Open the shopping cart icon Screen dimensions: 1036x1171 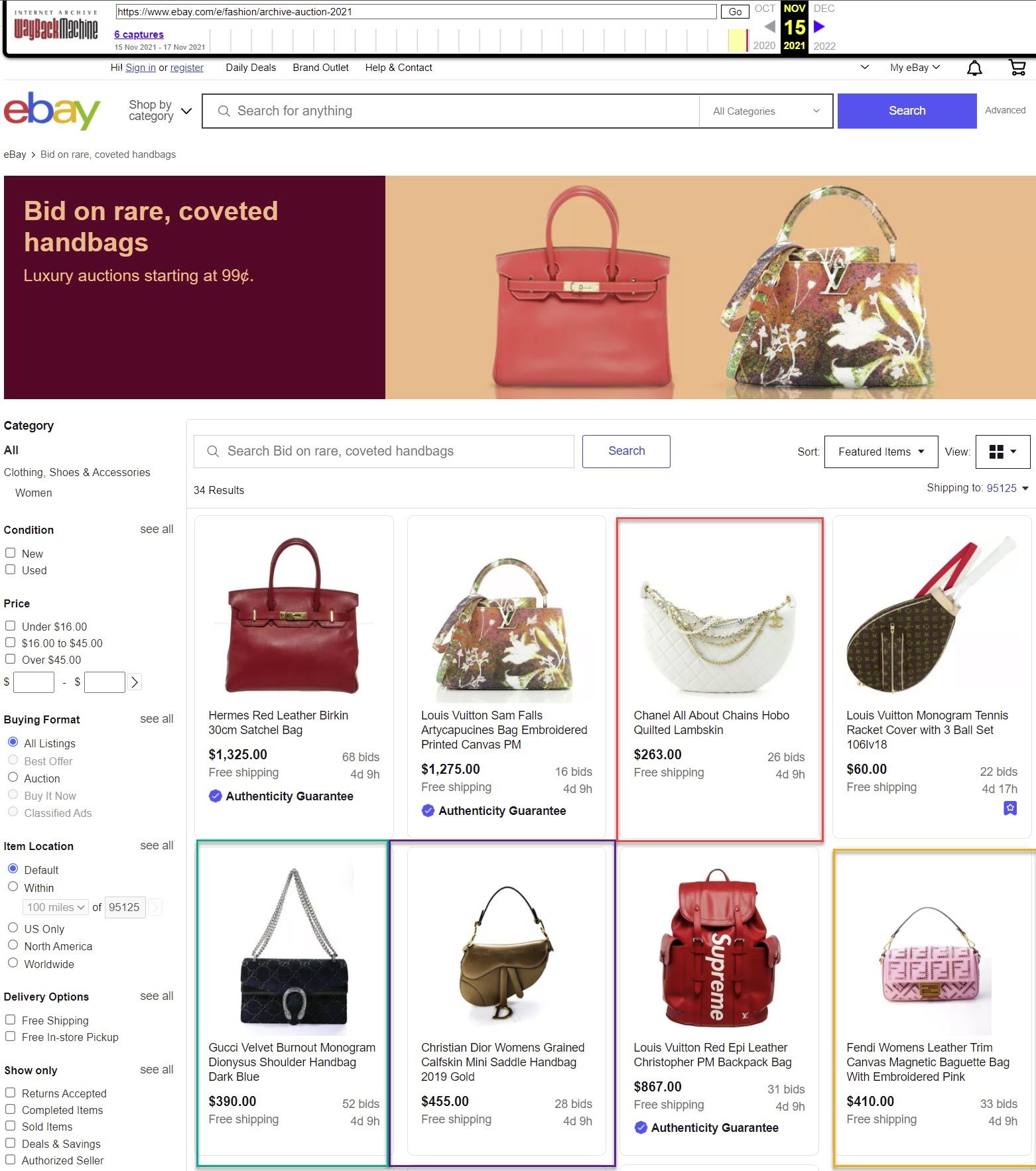[1017, 68]
